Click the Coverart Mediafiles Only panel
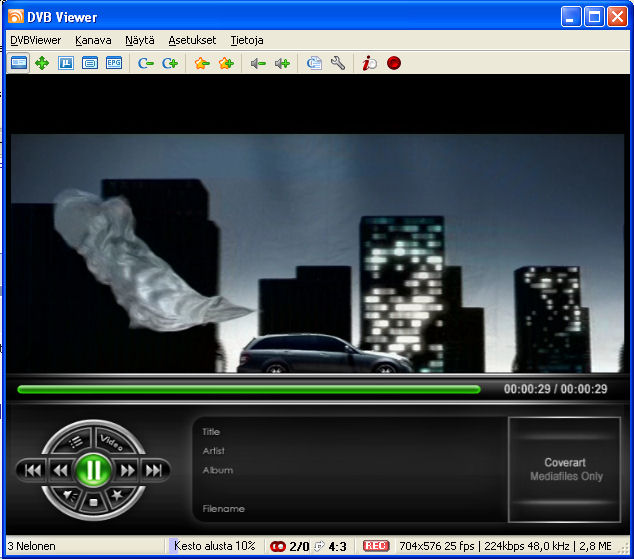This screenshot has height=559, width=634. pos(564,469)
